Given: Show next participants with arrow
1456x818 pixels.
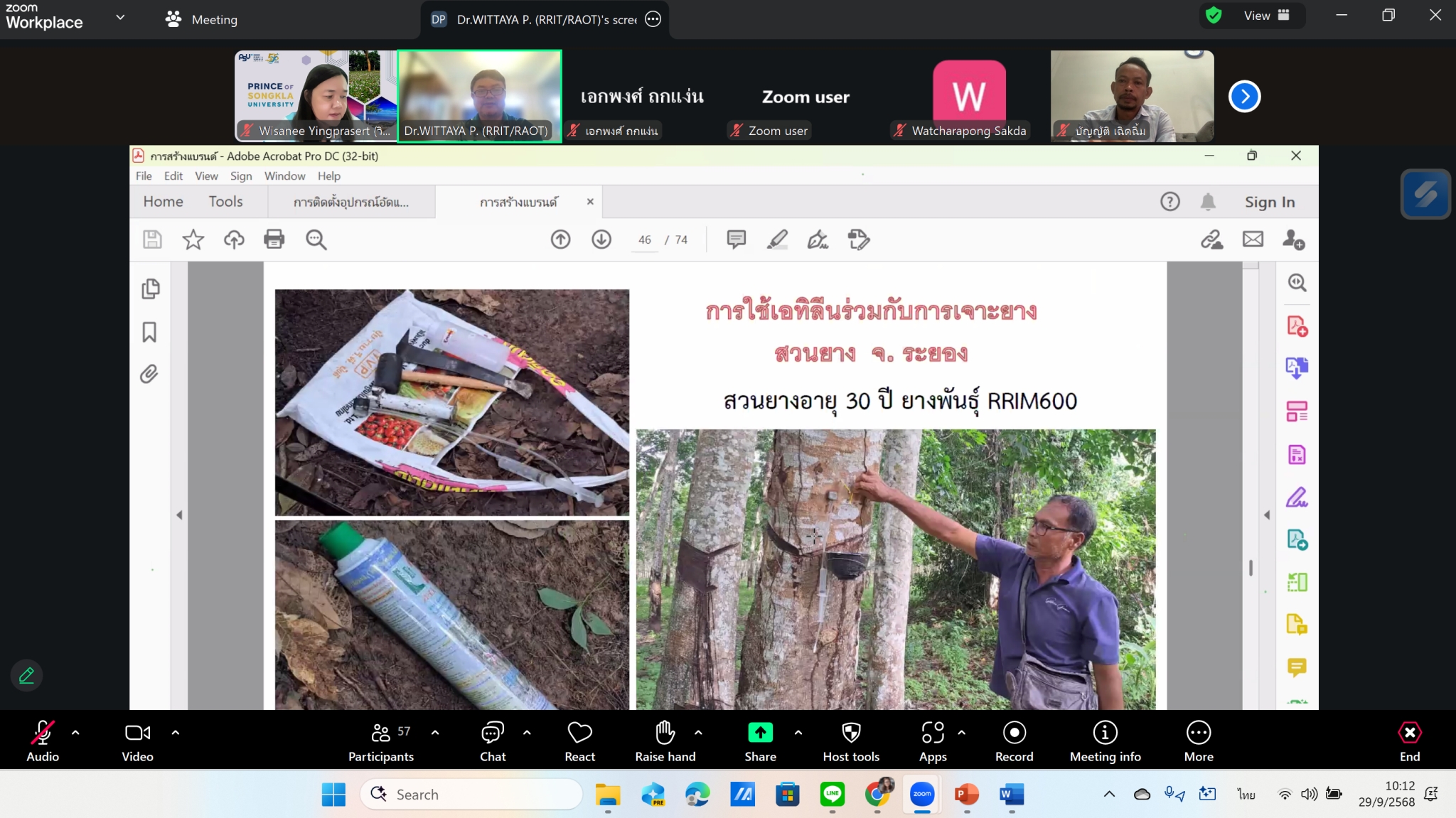Looking at the screenshot, I should [1244, 97].
